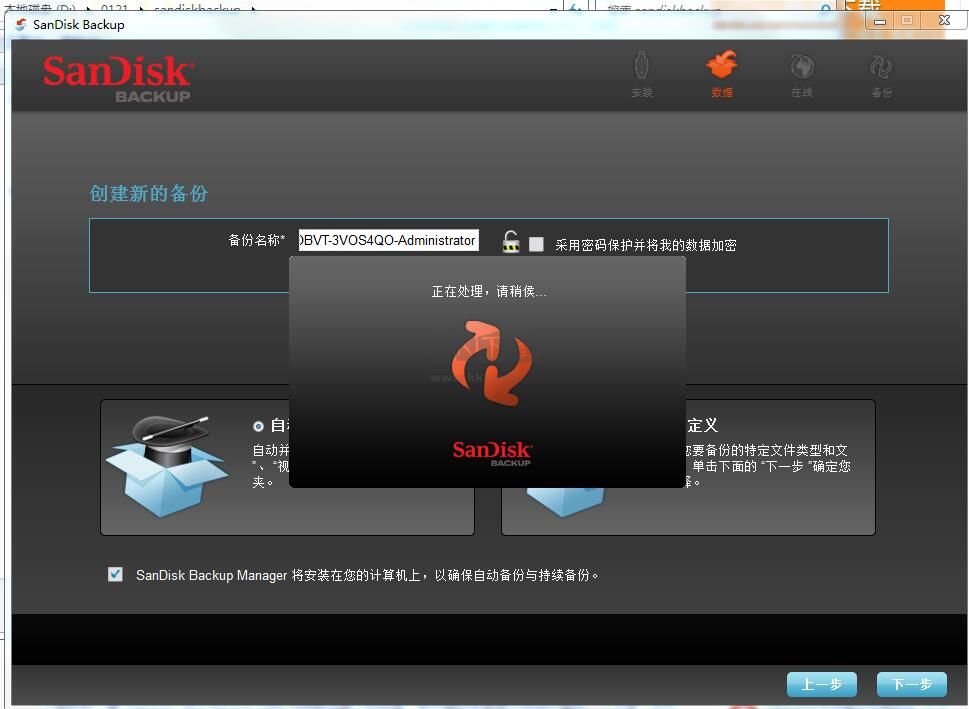Image resolution: width=969 pixels, height=709 pixels.
Task: Click the 备份 sync arrows icon
Action: [880, 68]
